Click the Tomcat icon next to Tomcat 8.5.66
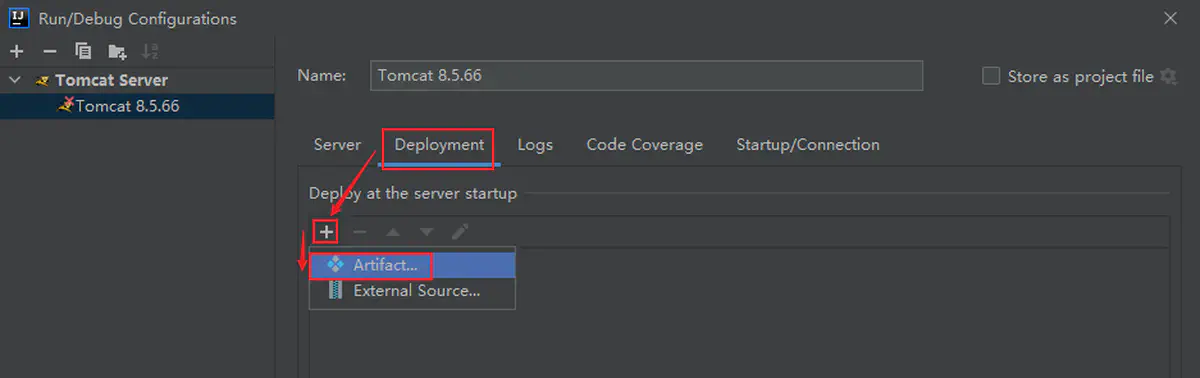Screen dimensions: 1200x378 click(66, 105)
